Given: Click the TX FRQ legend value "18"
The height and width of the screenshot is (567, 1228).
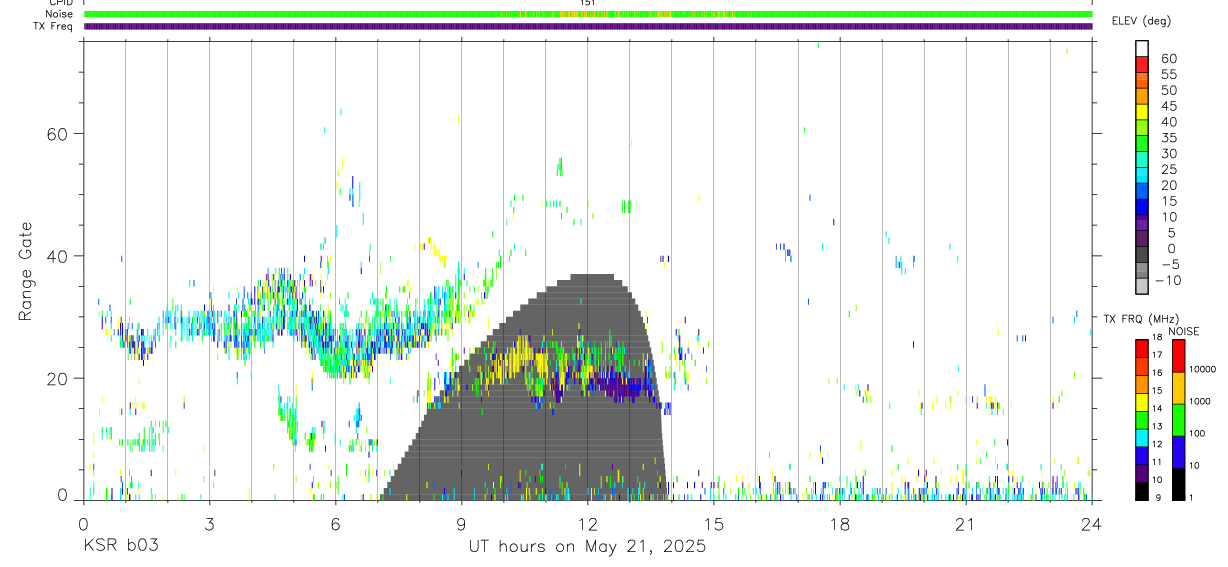Looking at the screenshot, I should pyautogui.click(x=1156, y=338).
